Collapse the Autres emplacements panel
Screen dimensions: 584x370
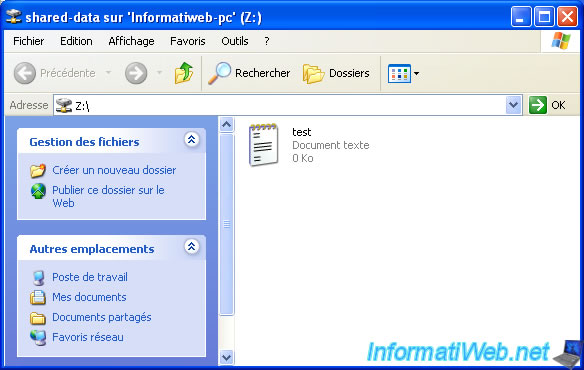[x=191, y=246]
